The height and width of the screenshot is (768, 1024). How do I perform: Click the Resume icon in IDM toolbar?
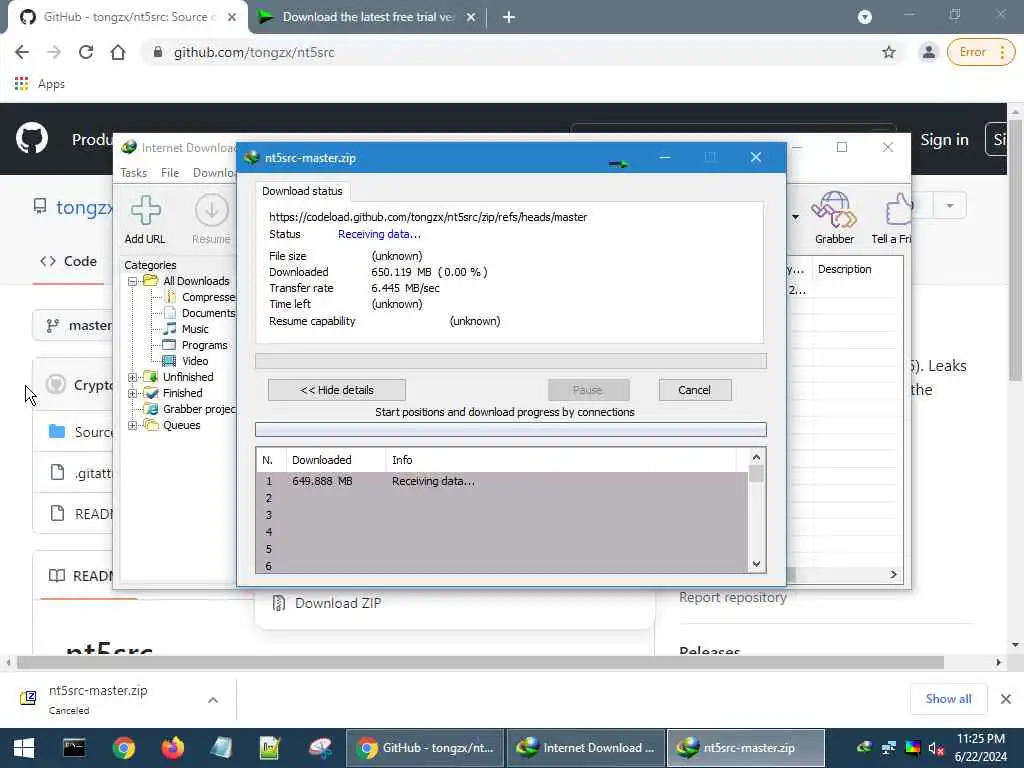pyautogui.click(x=211, y=210)
